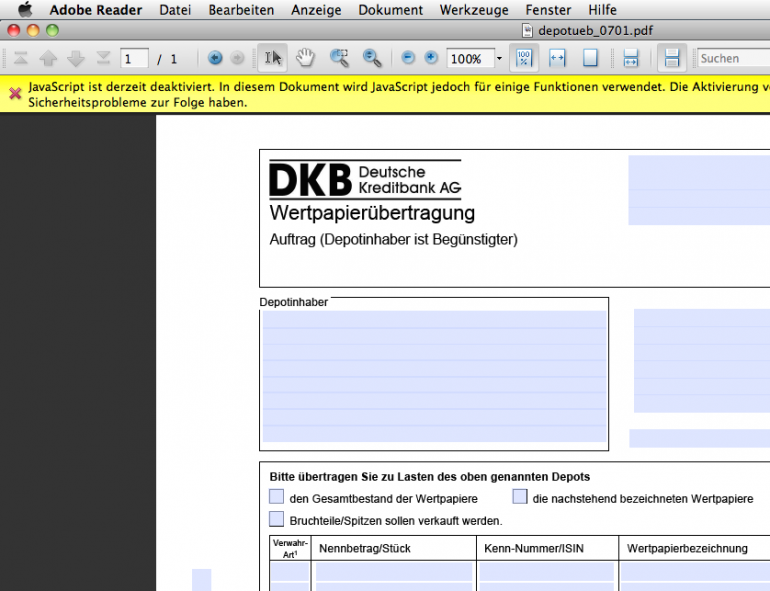This screenshot has width=770, height=591.
Task: Click the zoom out minus button
Action: point(408,58)
